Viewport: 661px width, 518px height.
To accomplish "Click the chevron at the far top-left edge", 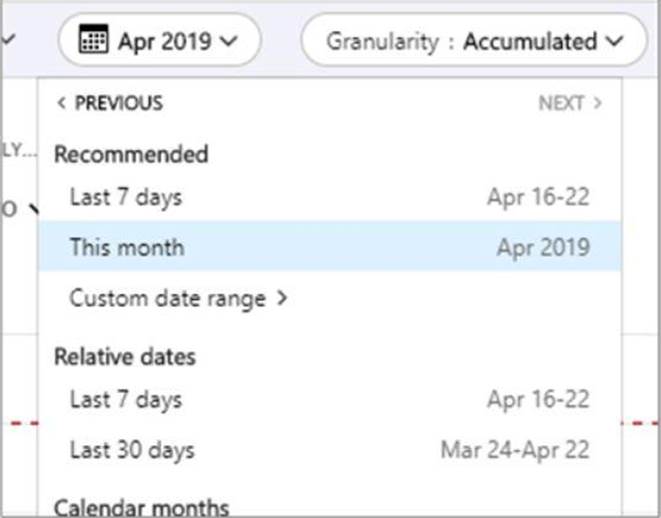I will point(9,41).
